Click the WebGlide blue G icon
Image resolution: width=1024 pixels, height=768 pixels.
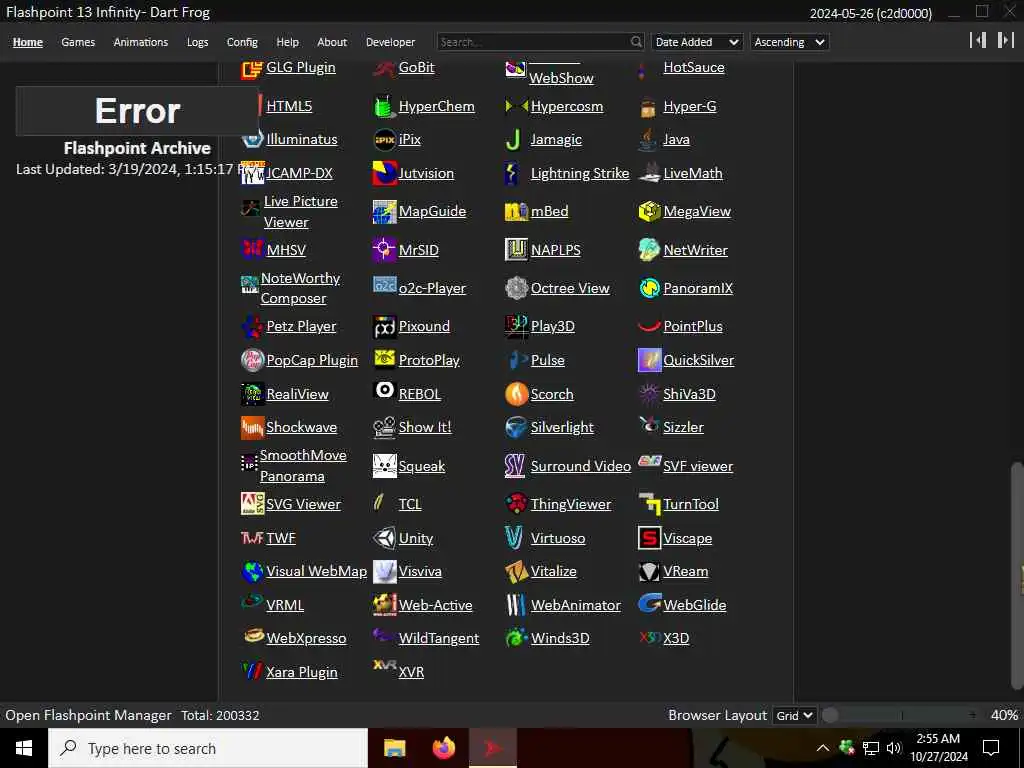pos(649,603)
